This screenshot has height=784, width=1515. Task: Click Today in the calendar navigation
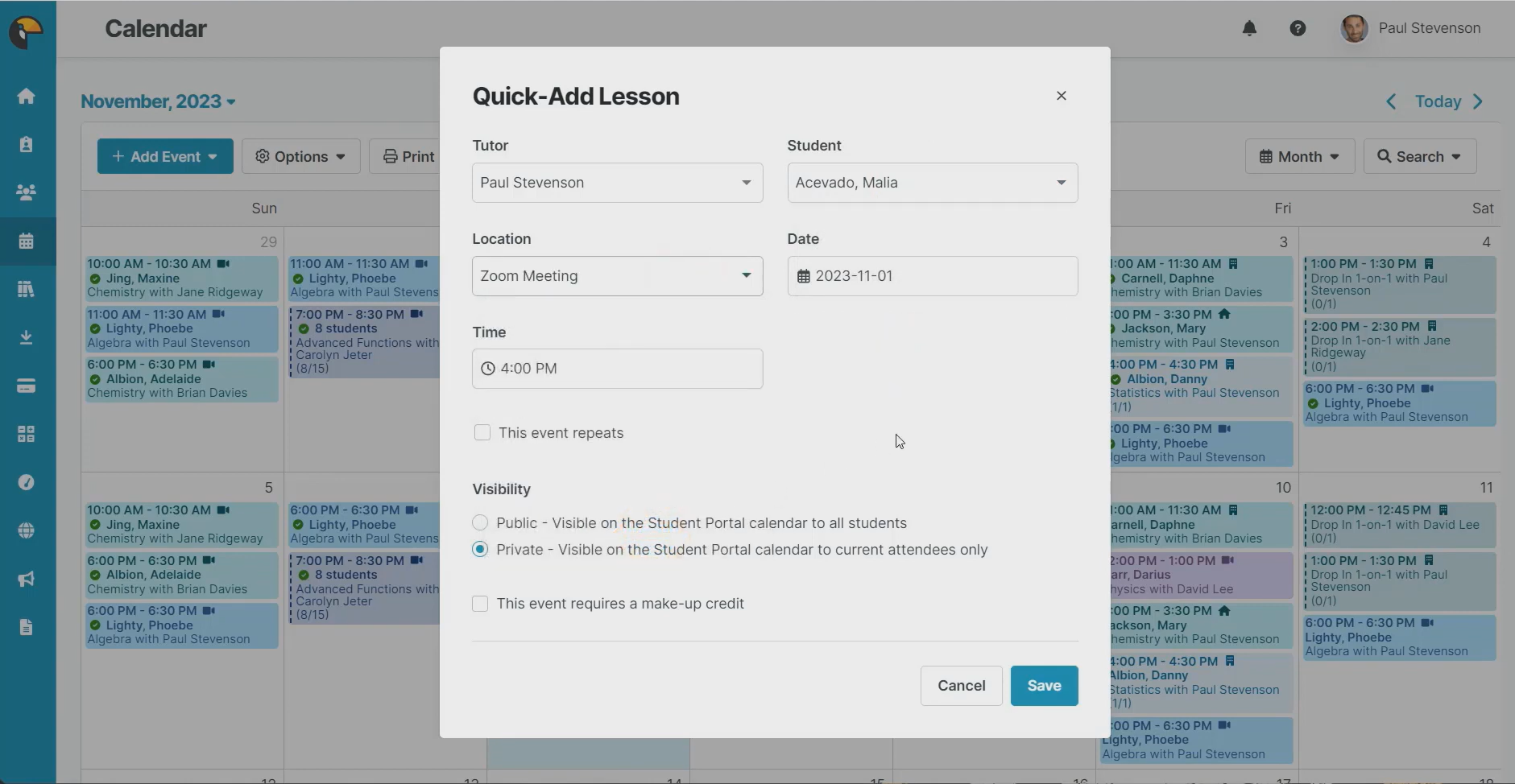[x=1438, y=101]
